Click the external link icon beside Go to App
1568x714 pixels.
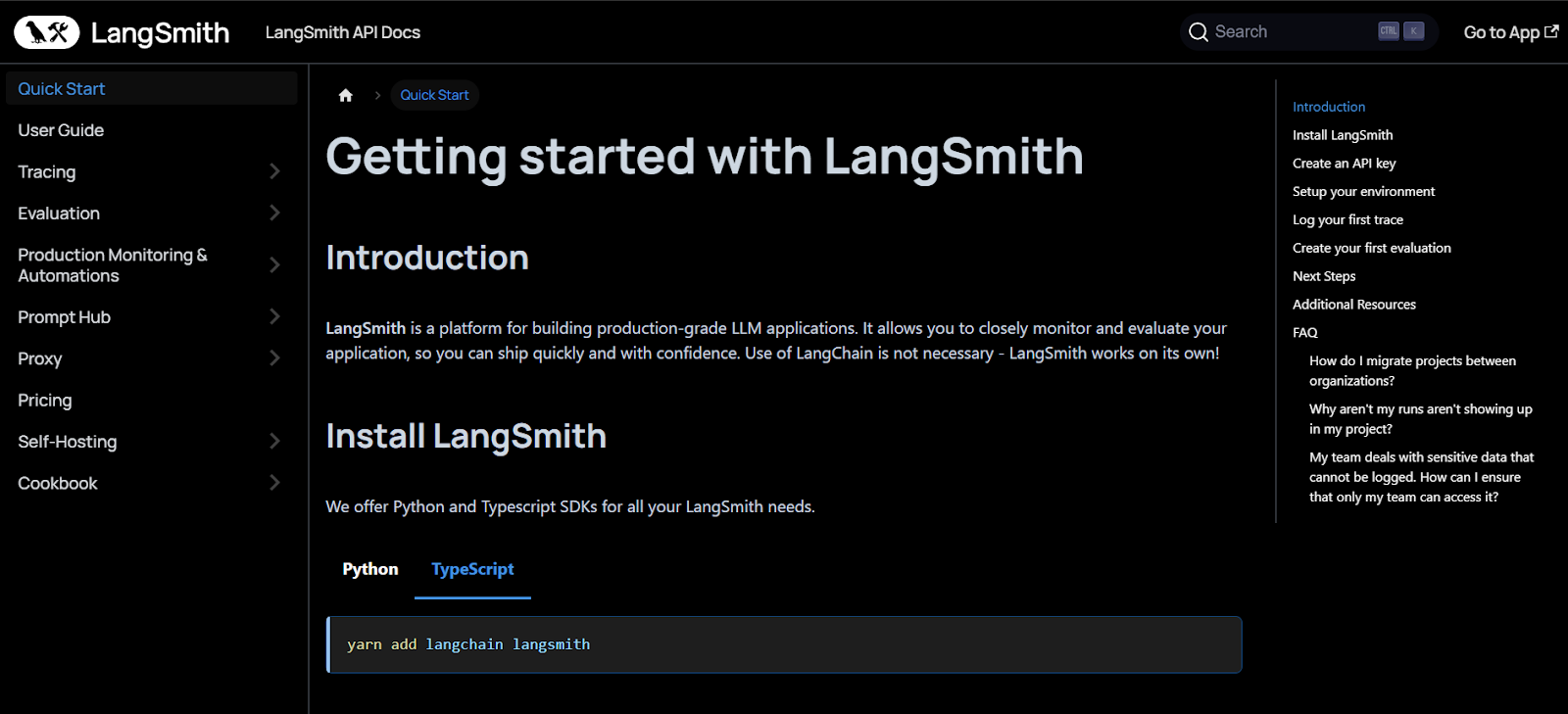(1551, 31)
